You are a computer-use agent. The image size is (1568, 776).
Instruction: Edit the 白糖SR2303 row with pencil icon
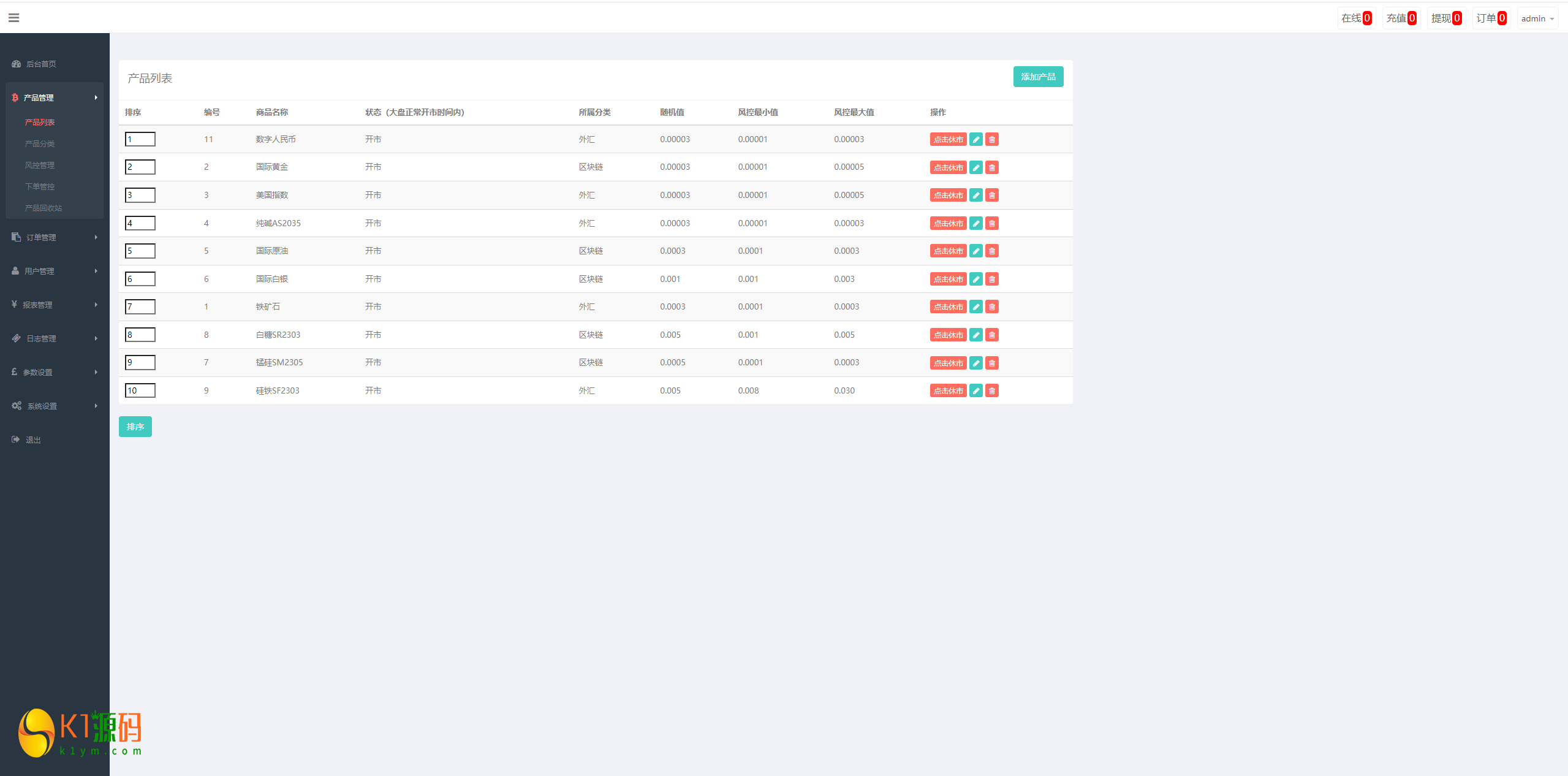point(976,335)
